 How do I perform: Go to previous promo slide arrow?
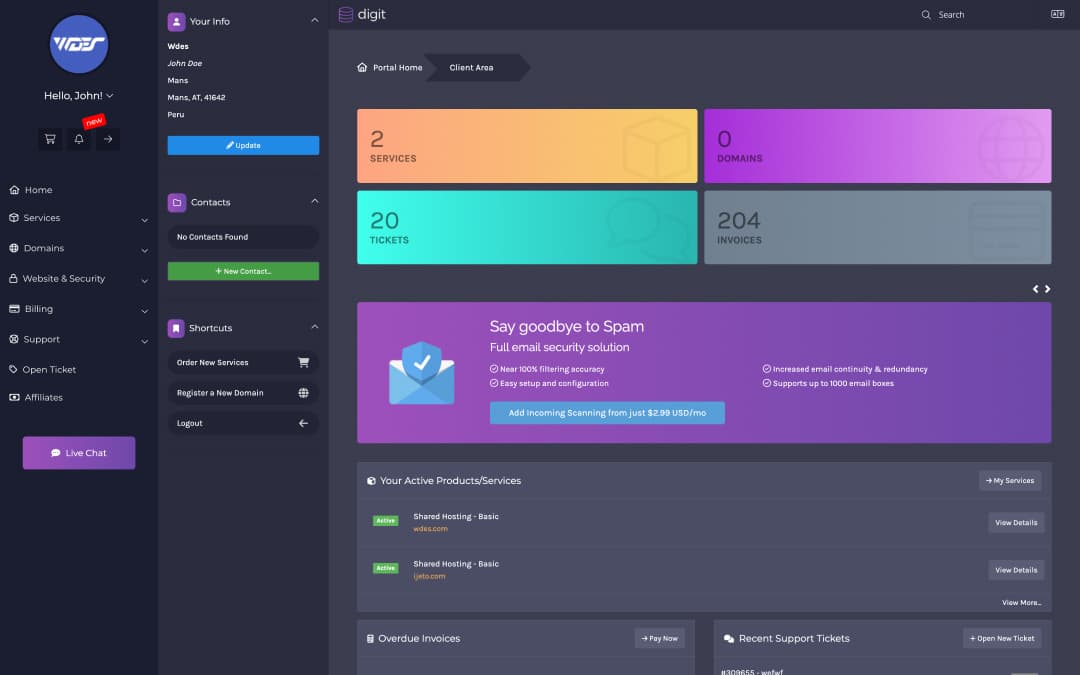tap(1035, 289)
